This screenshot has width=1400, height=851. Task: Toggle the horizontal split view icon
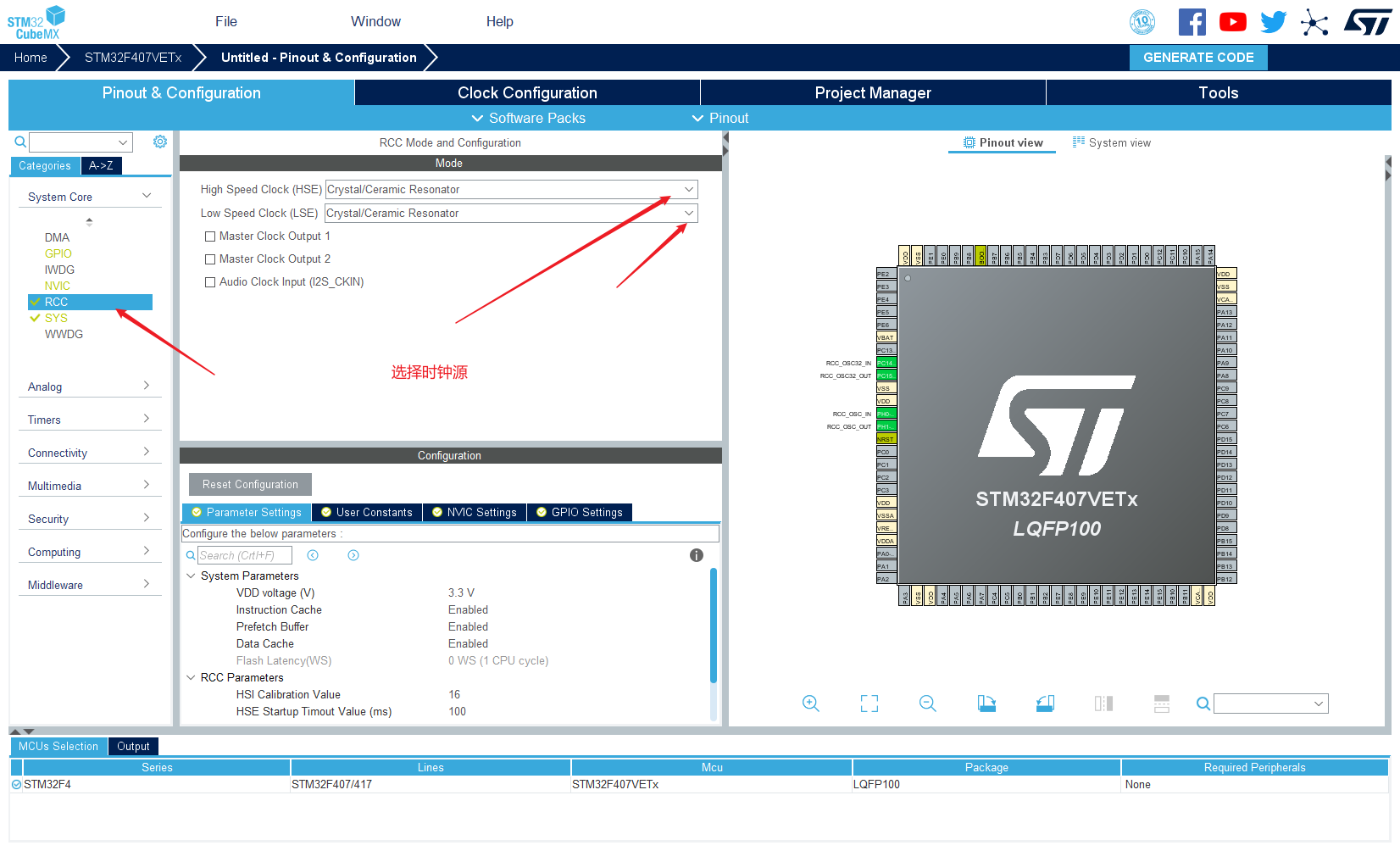point(1162,704)
